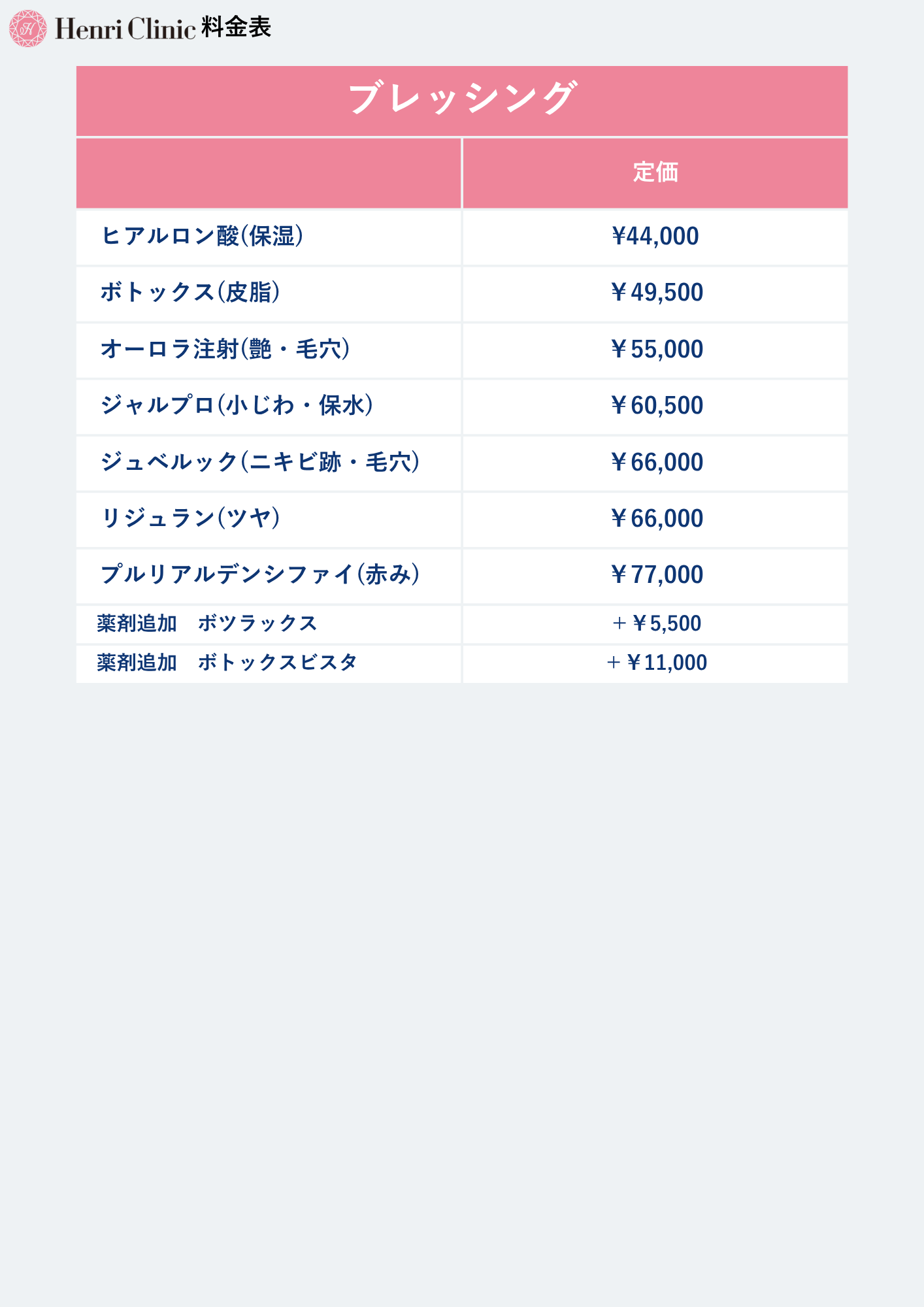
Task: Select the ボトックス(皮脂) treatment row
Action: point(190,292)
